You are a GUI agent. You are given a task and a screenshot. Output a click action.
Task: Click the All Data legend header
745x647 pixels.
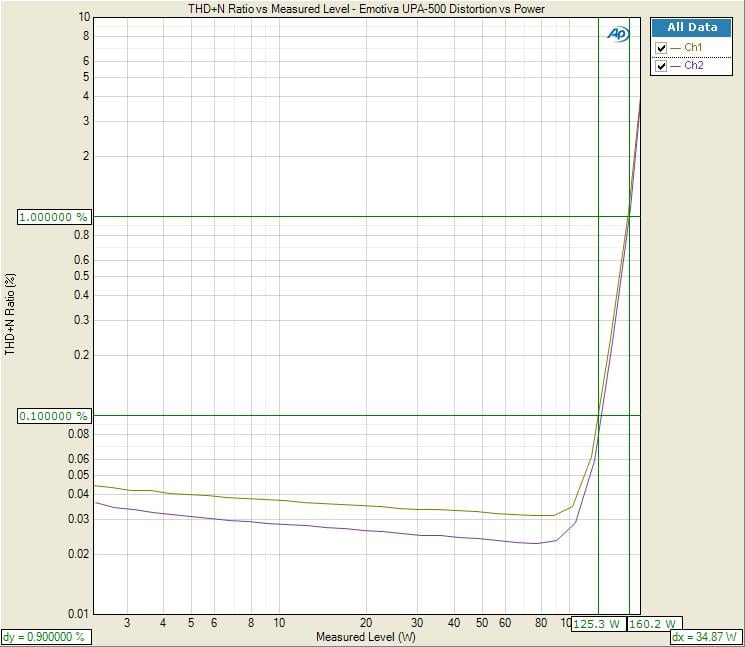(x=693, y=28)
